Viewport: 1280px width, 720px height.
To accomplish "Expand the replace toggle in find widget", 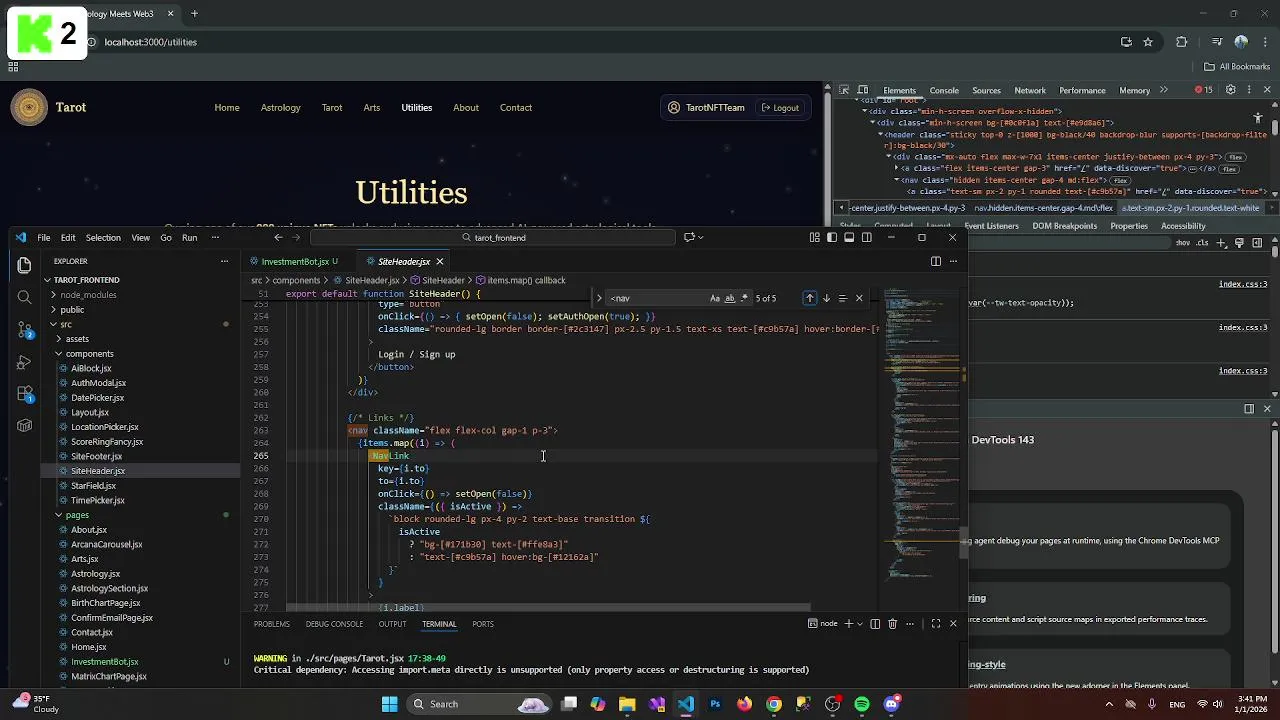I will 599,298.
